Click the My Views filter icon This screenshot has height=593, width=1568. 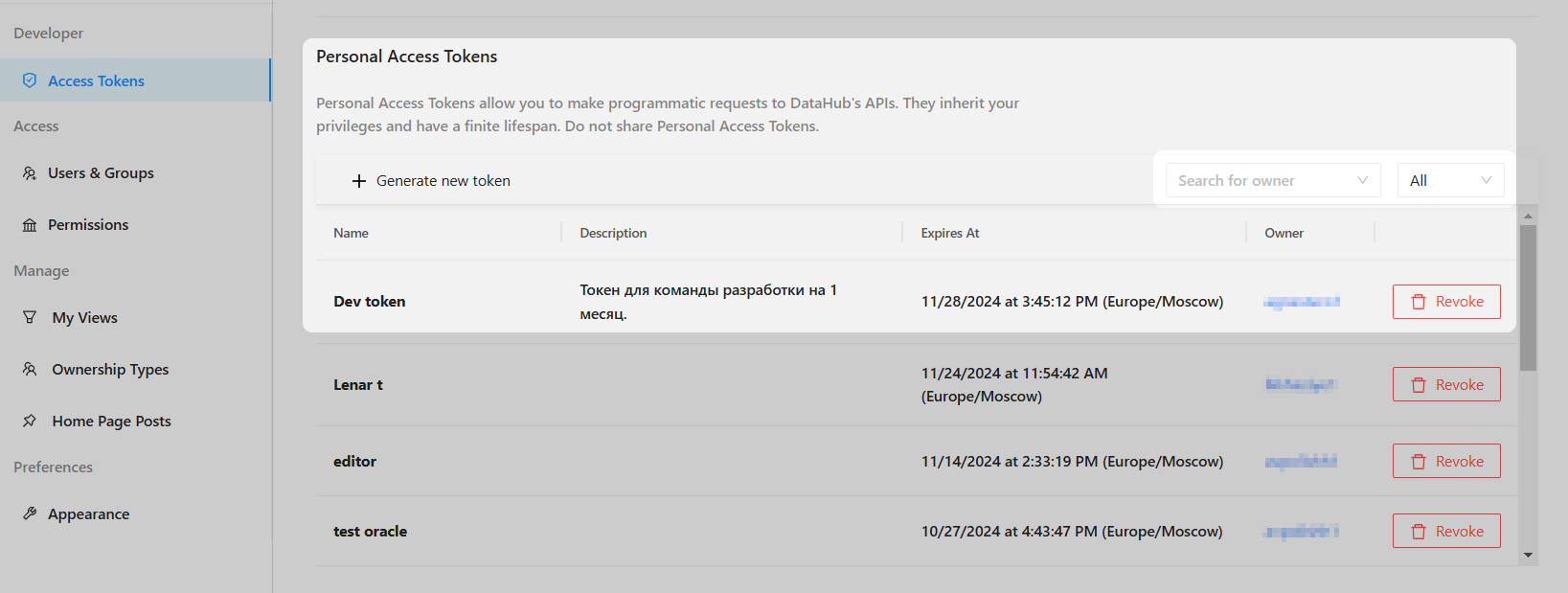(x=30, y=317)
